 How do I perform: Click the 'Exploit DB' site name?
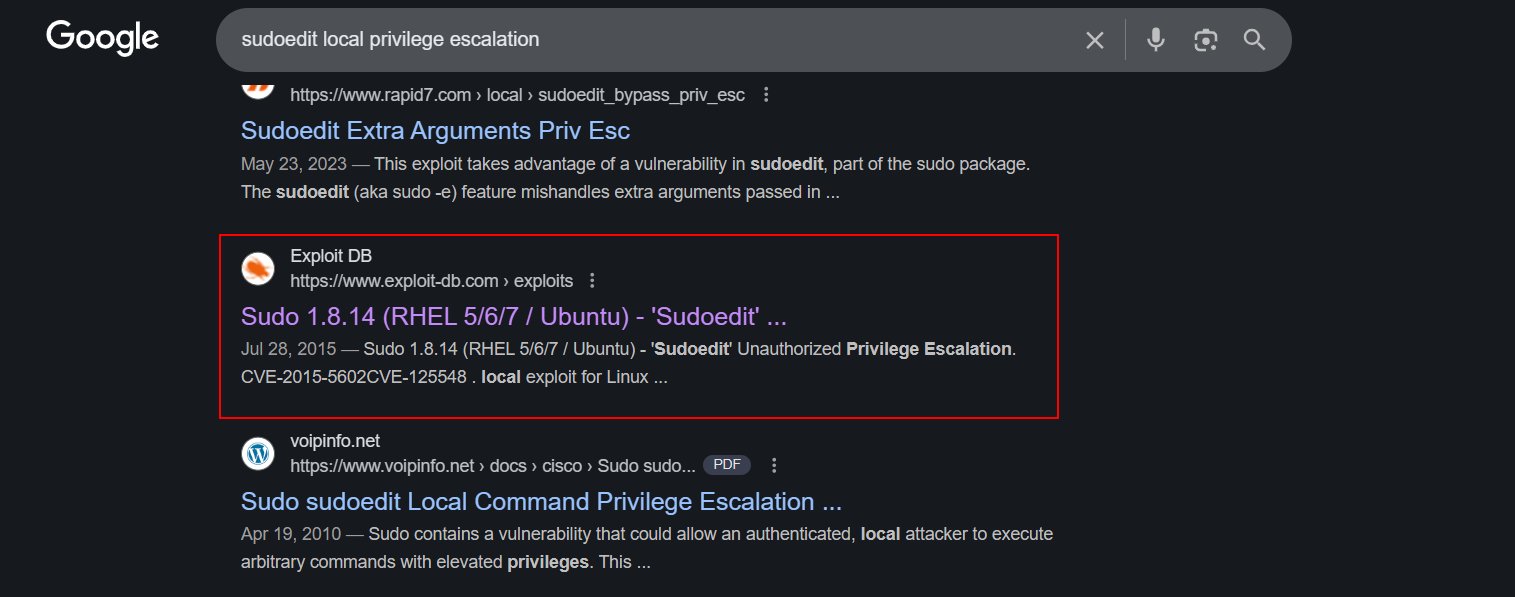click(331, 257)
